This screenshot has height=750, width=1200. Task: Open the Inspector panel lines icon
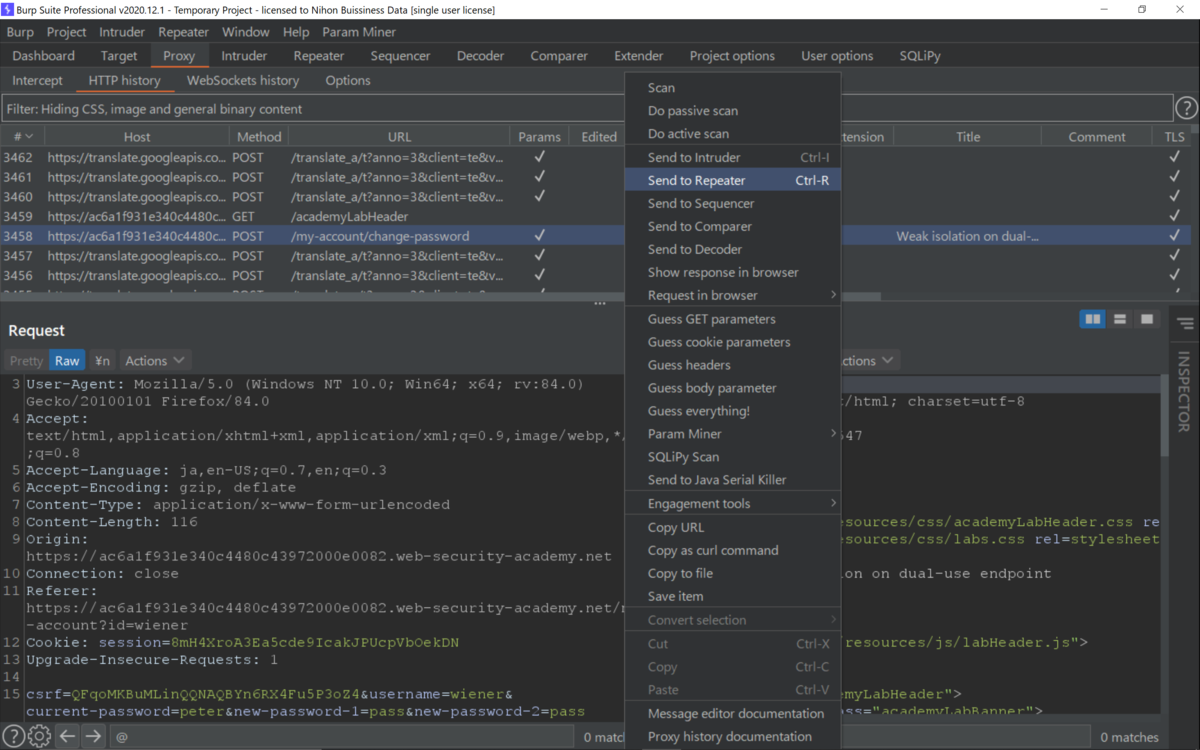[x=1185, y=324]
